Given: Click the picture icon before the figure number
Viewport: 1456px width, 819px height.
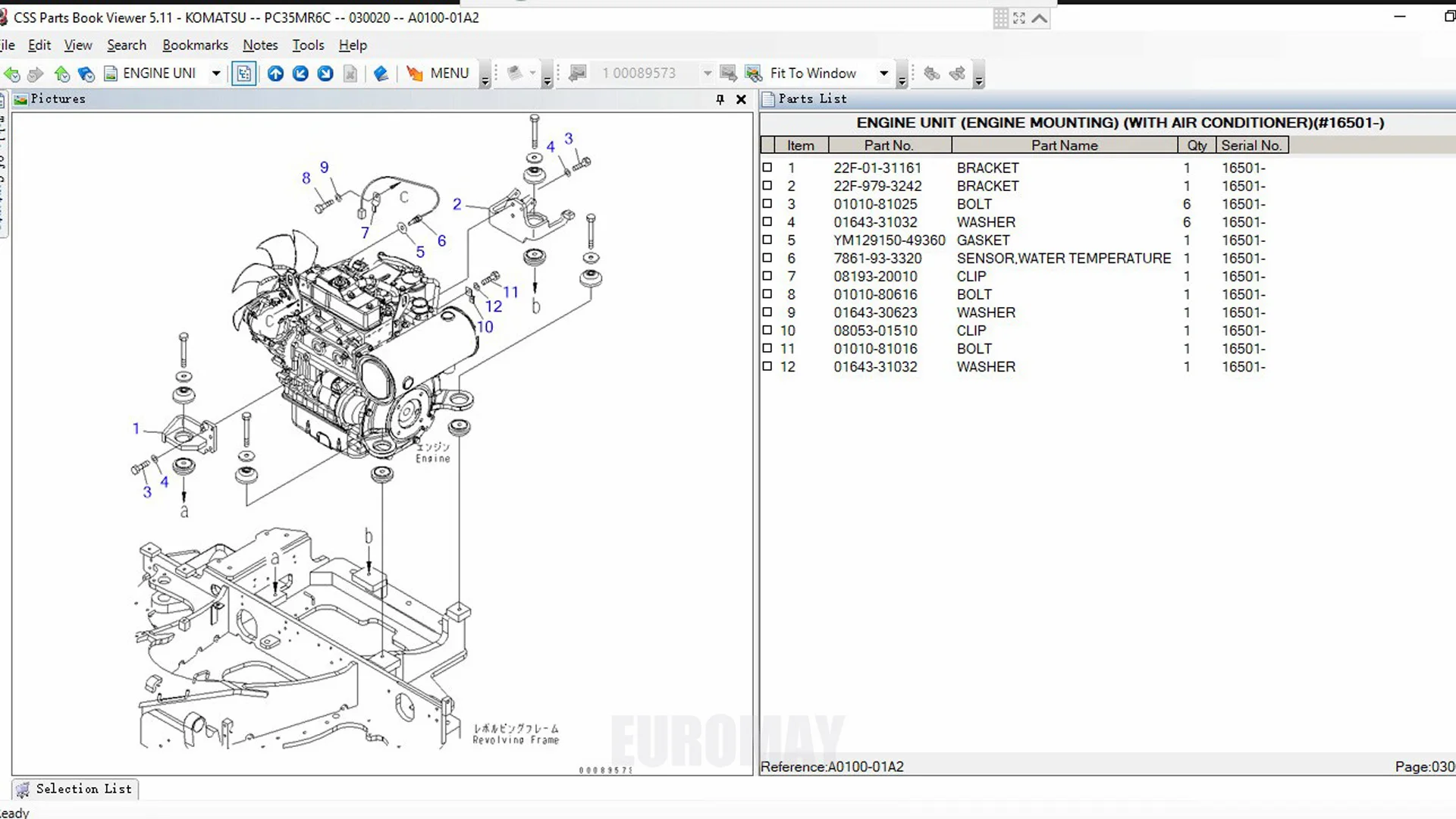Looking at the screenshot, I should [x=578, y=74].
